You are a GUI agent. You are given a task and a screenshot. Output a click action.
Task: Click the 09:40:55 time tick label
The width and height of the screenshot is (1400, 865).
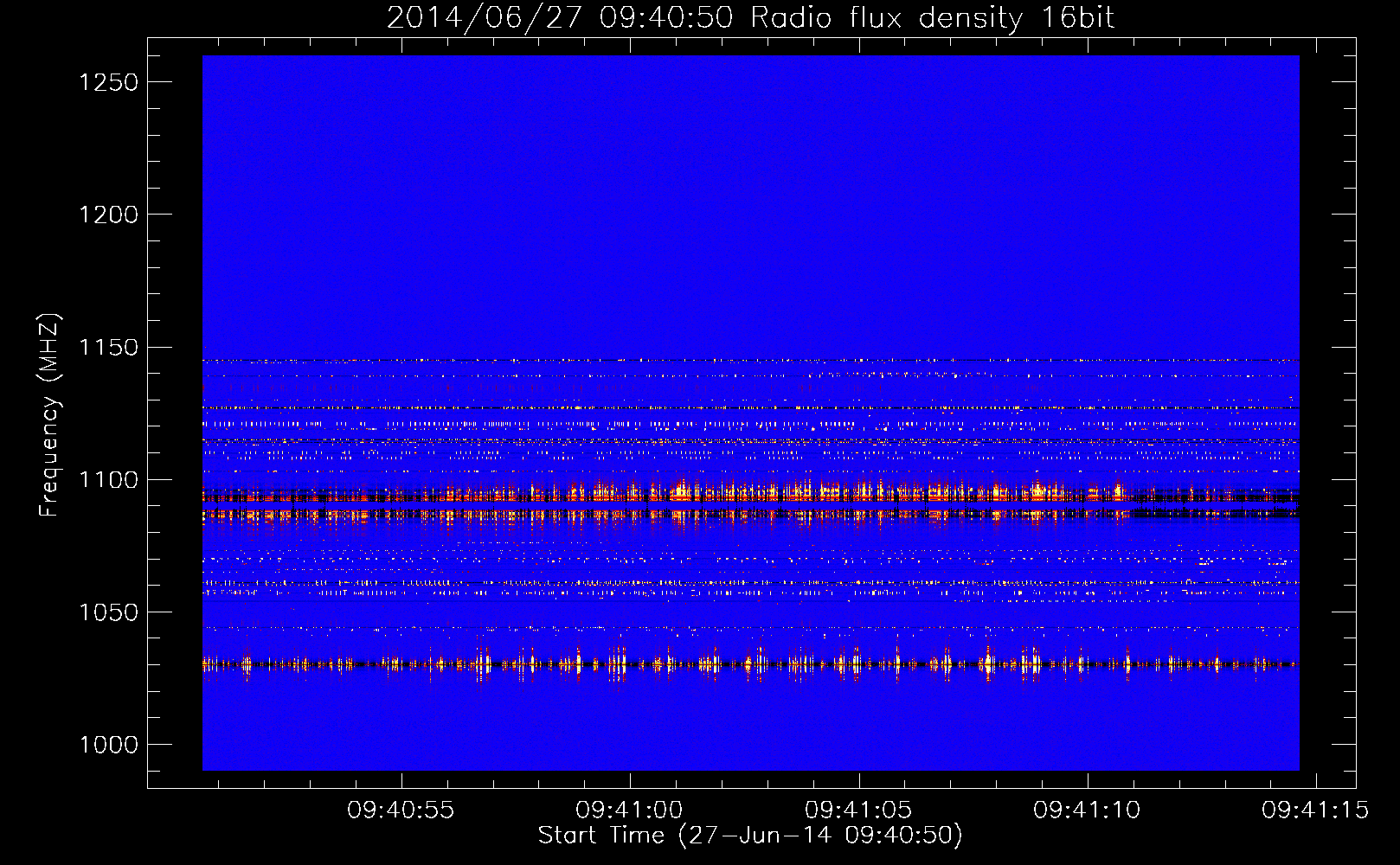click(x=401, y=811)
